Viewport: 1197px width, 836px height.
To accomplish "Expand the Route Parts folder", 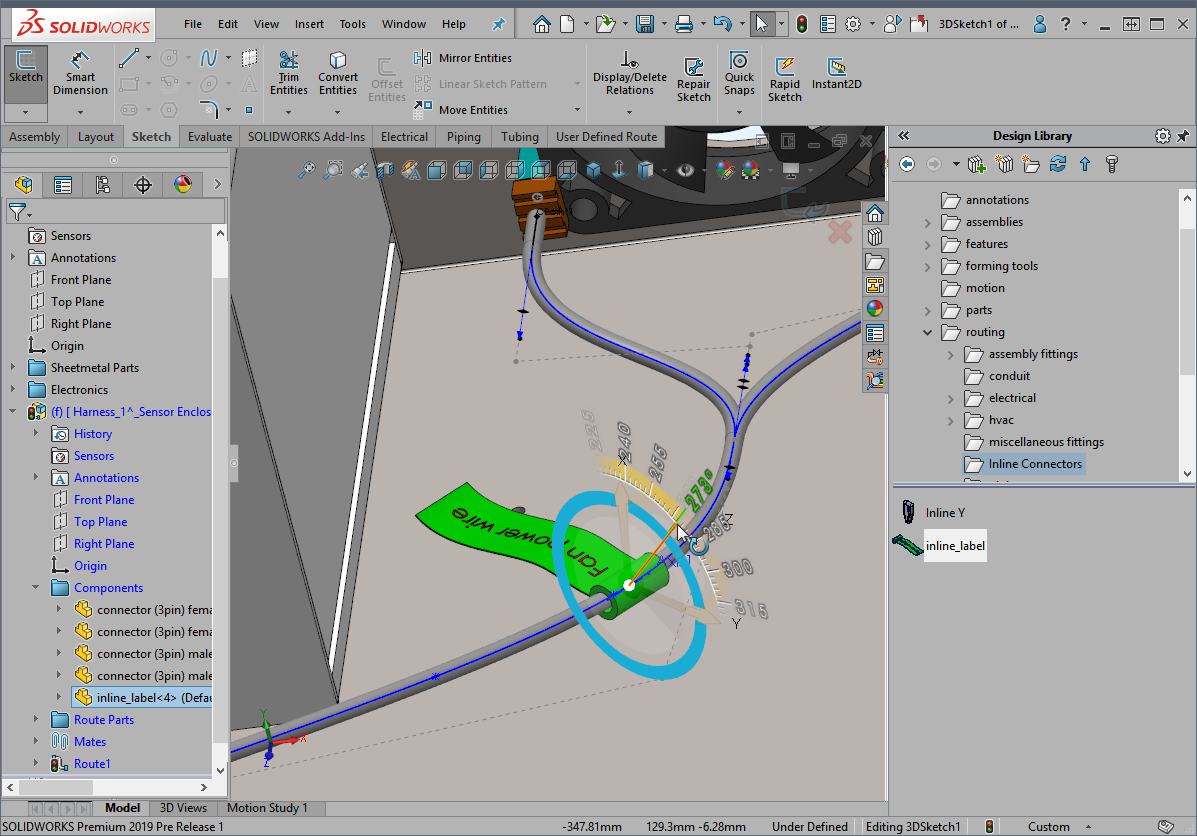I will (x=36, y=719).
